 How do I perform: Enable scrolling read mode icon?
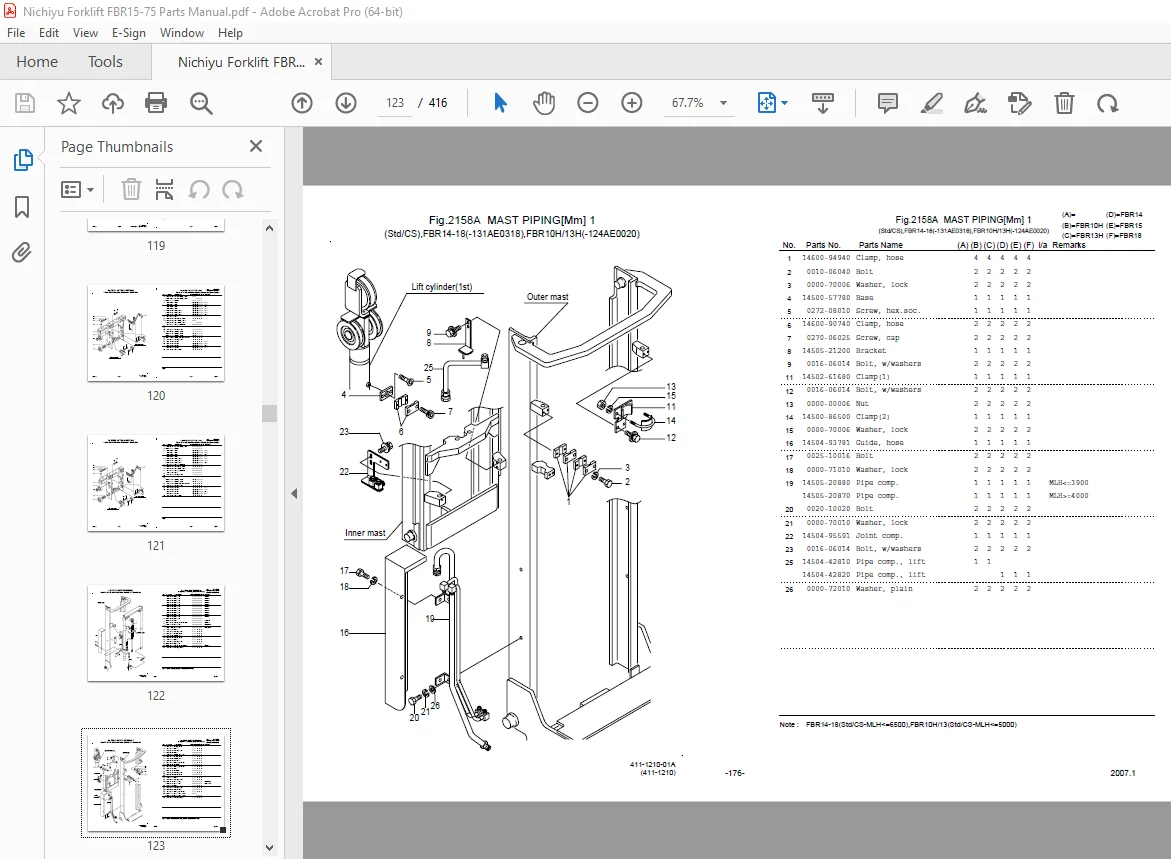click(x=822, y=103)
